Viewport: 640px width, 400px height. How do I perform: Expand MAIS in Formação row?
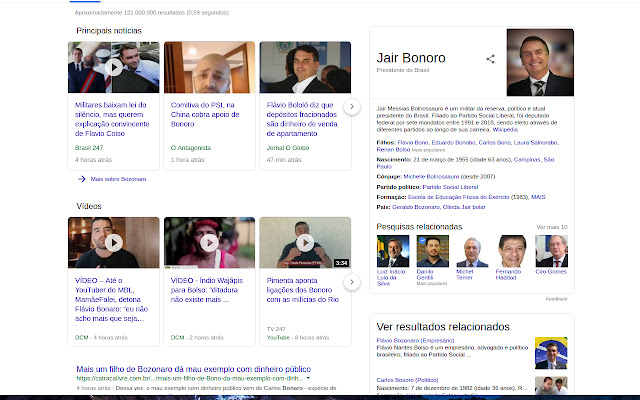(538, 197)
